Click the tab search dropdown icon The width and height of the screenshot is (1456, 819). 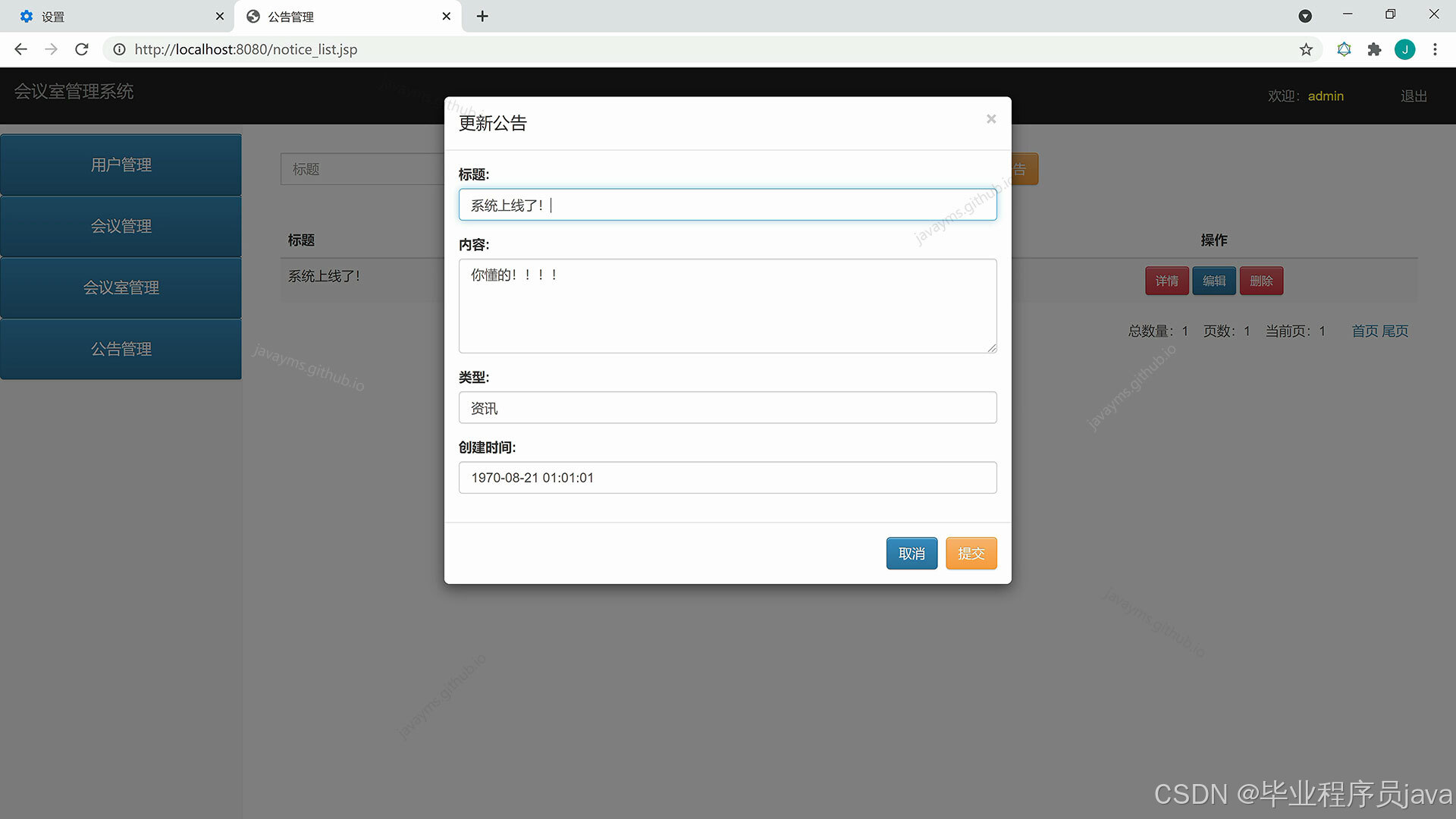click(1305, 16)
